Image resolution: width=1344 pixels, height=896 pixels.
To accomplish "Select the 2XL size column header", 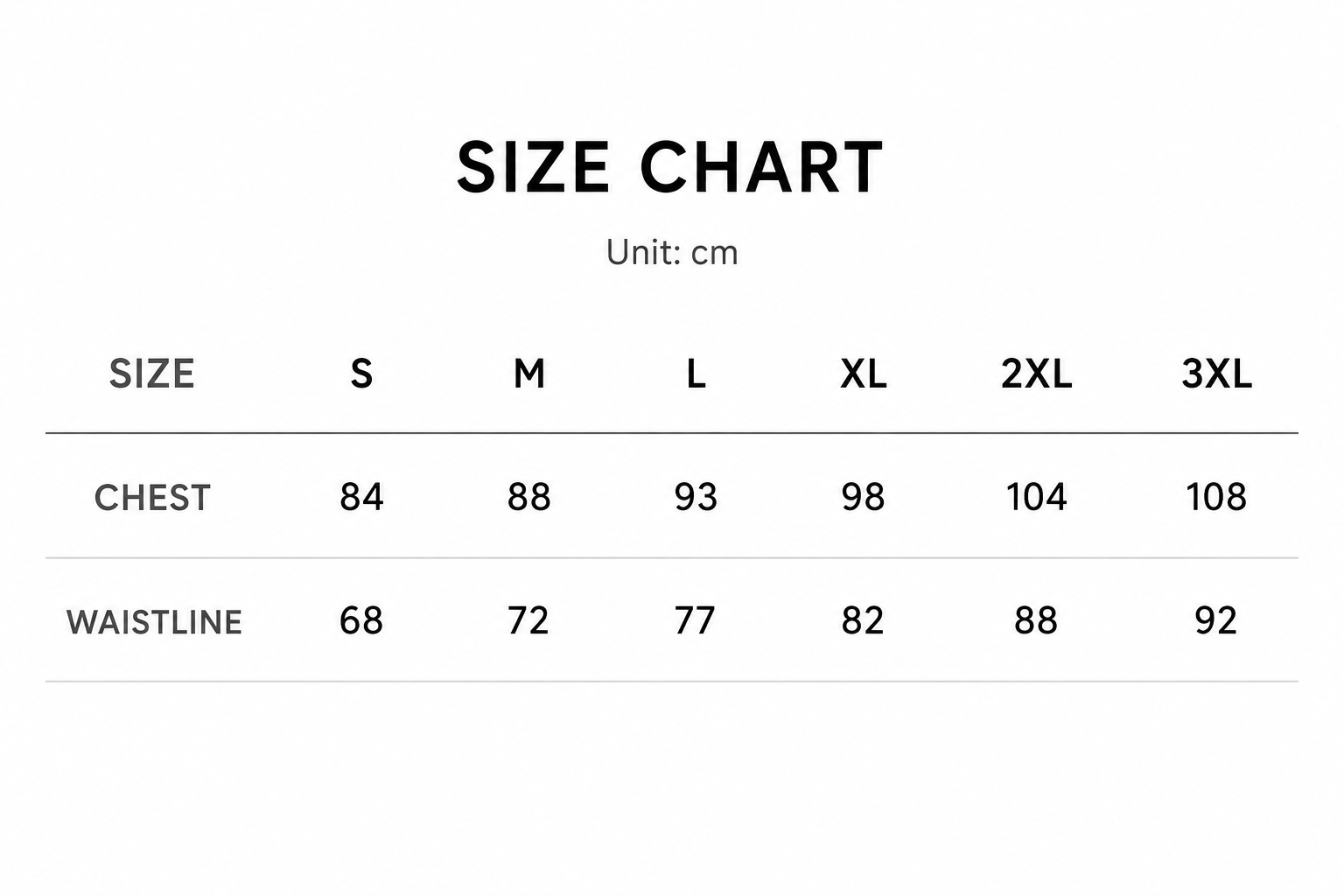I will [1037, 374].
